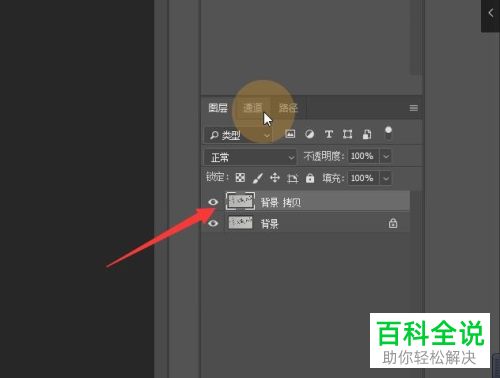Viewport: 500px width, 378px height.
Task: Lock layer position move icon
Action: click(x=275, y=178)
